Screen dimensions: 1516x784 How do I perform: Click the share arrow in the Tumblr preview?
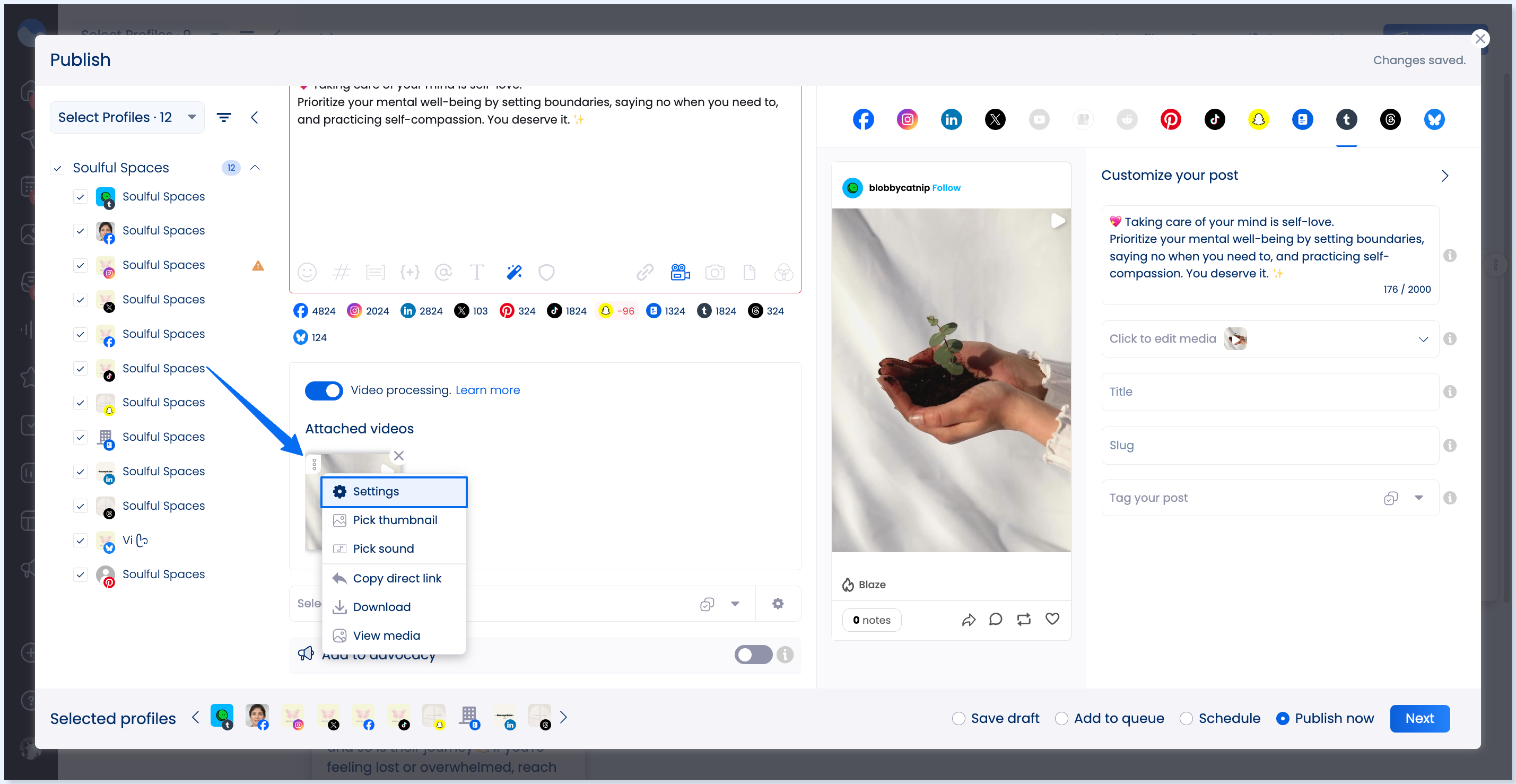969,619
